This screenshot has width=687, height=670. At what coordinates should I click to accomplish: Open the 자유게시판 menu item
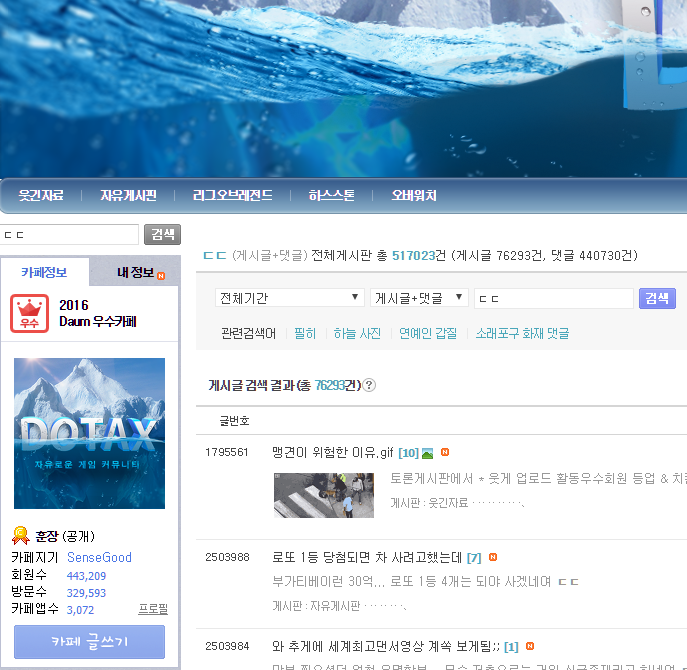[128, 195]
